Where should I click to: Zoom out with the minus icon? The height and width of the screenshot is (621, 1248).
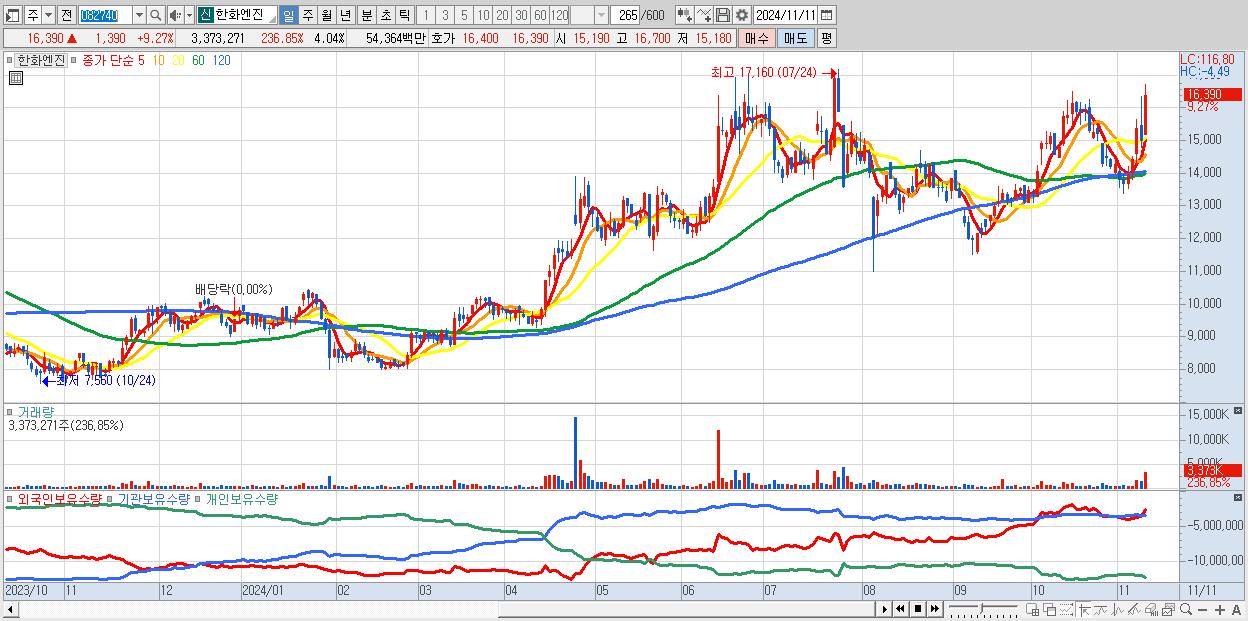pyautogui.click(x=1202, y=610)
